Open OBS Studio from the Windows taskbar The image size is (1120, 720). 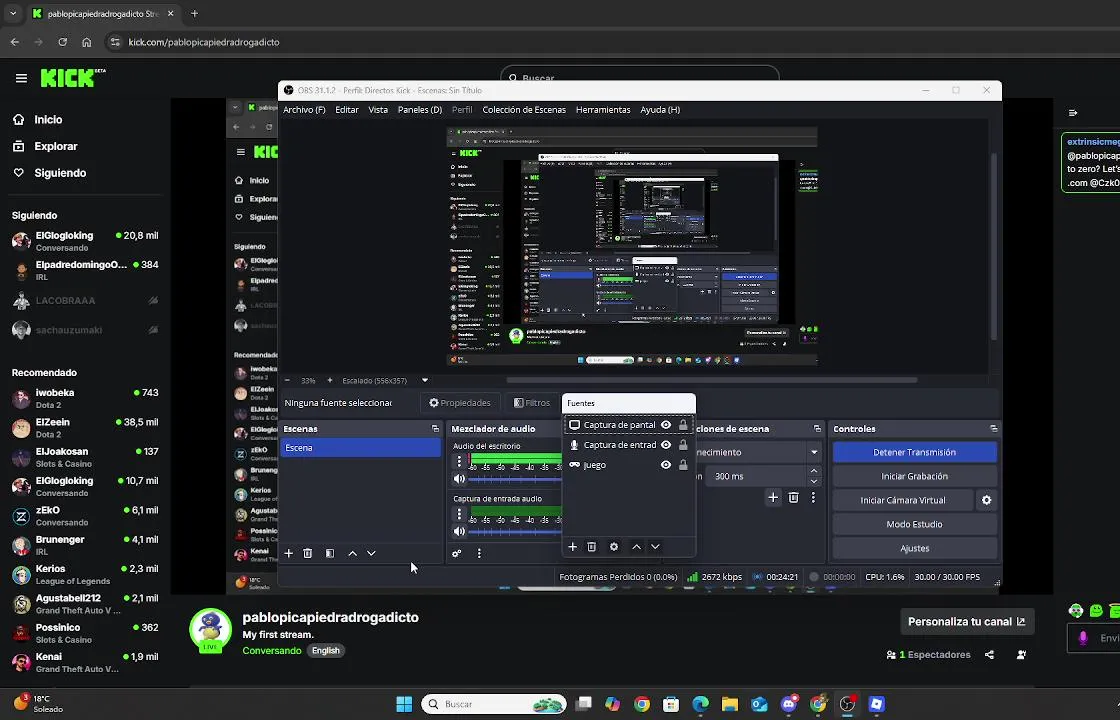[847, 704]
